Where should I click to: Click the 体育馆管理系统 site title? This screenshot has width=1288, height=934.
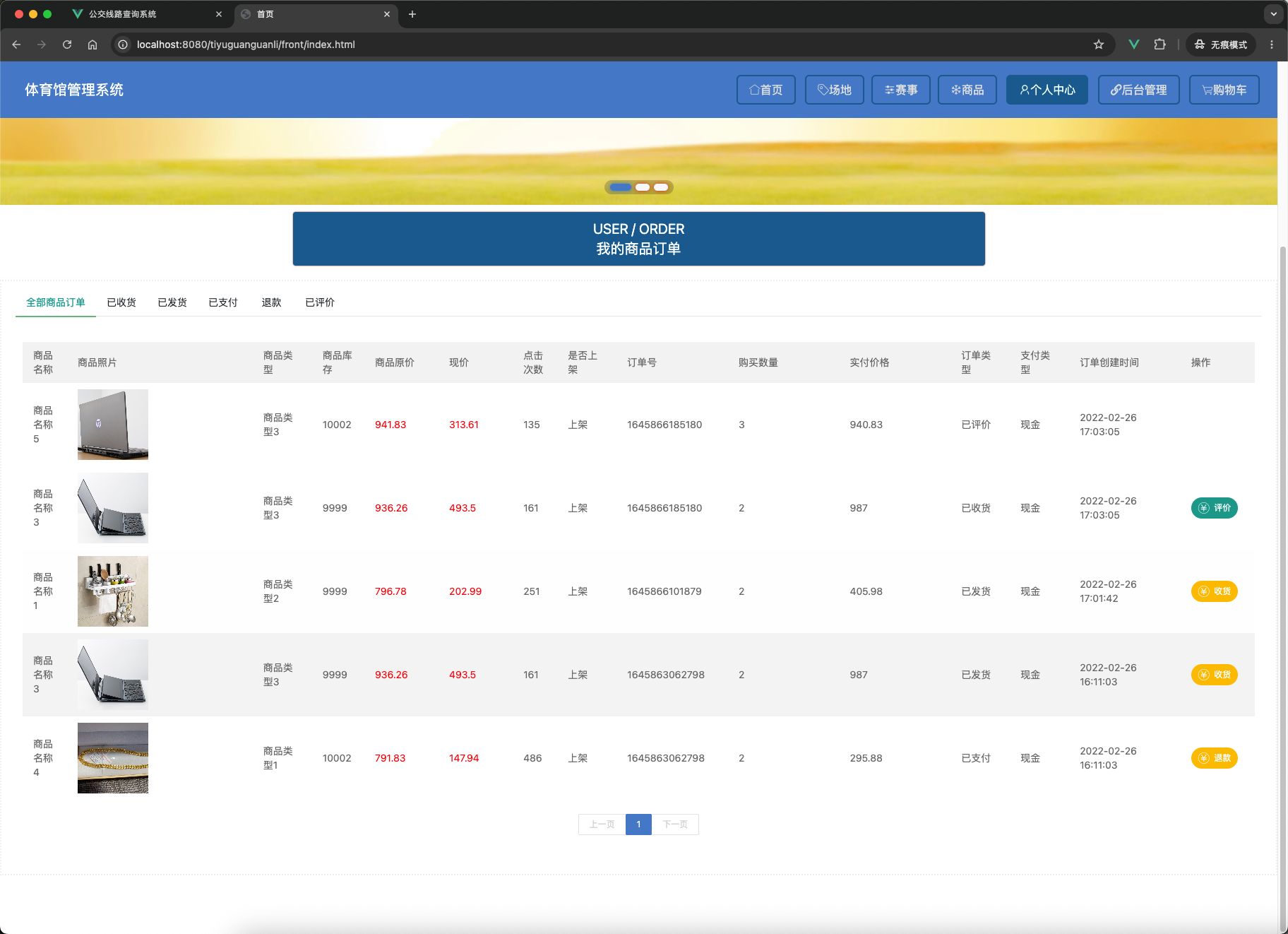point(74,90)
